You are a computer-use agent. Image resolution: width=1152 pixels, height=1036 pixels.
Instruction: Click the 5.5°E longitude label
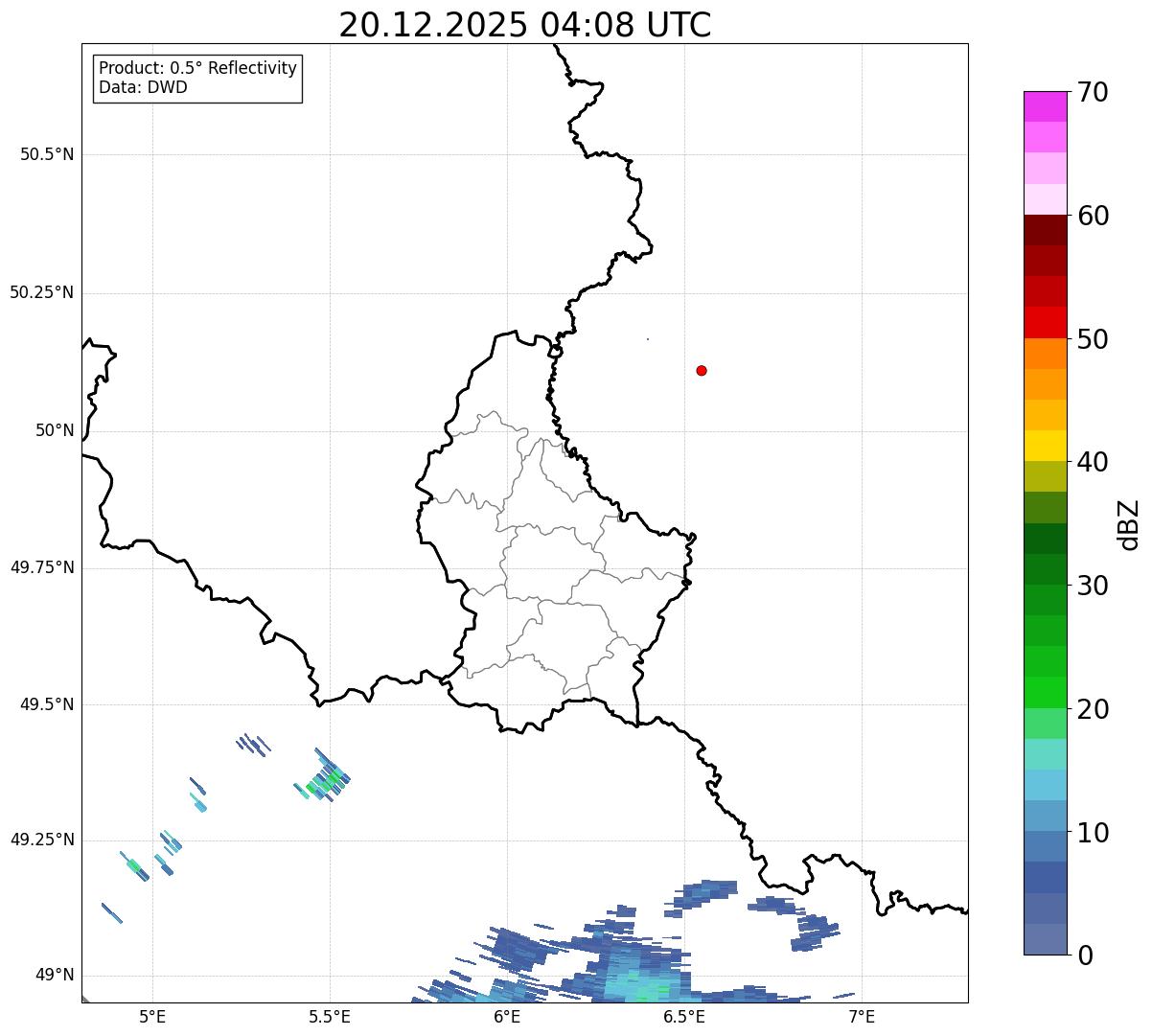coord(330,1016)
